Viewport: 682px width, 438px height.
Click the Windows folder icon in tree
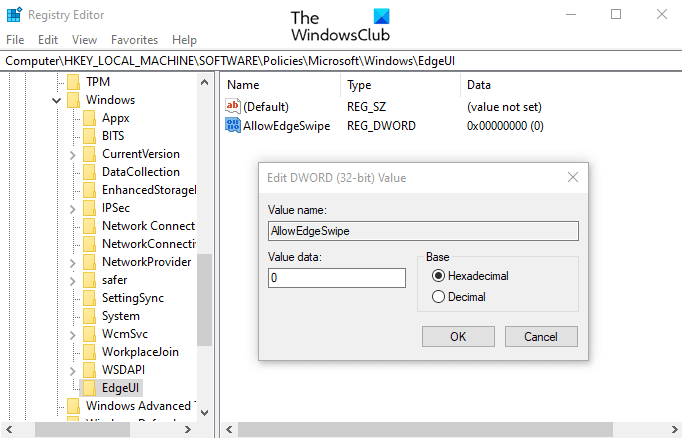tap(74, 100)
